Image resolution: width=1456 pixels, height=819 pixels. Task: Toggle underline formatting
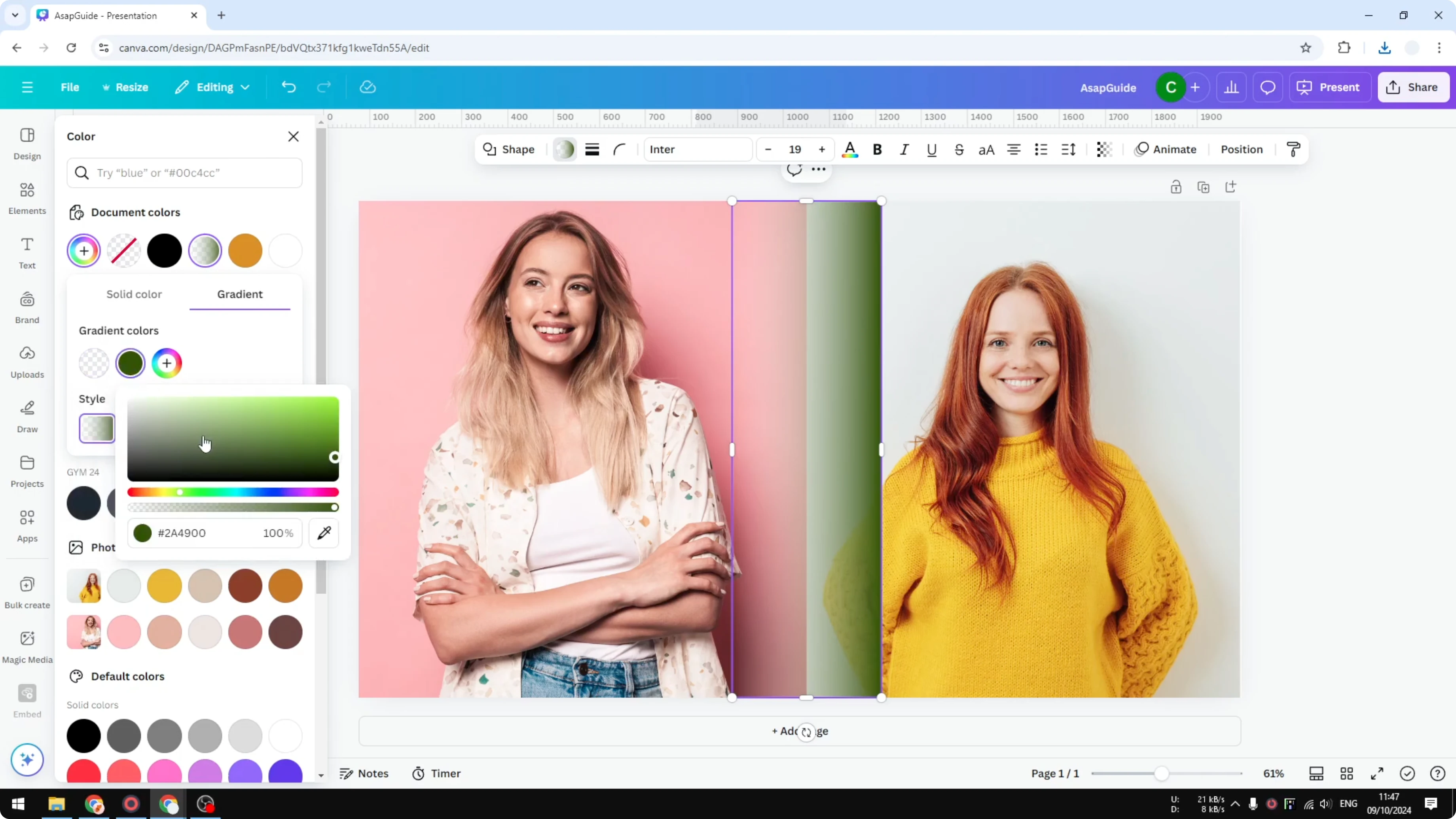[x=931, y=149]
